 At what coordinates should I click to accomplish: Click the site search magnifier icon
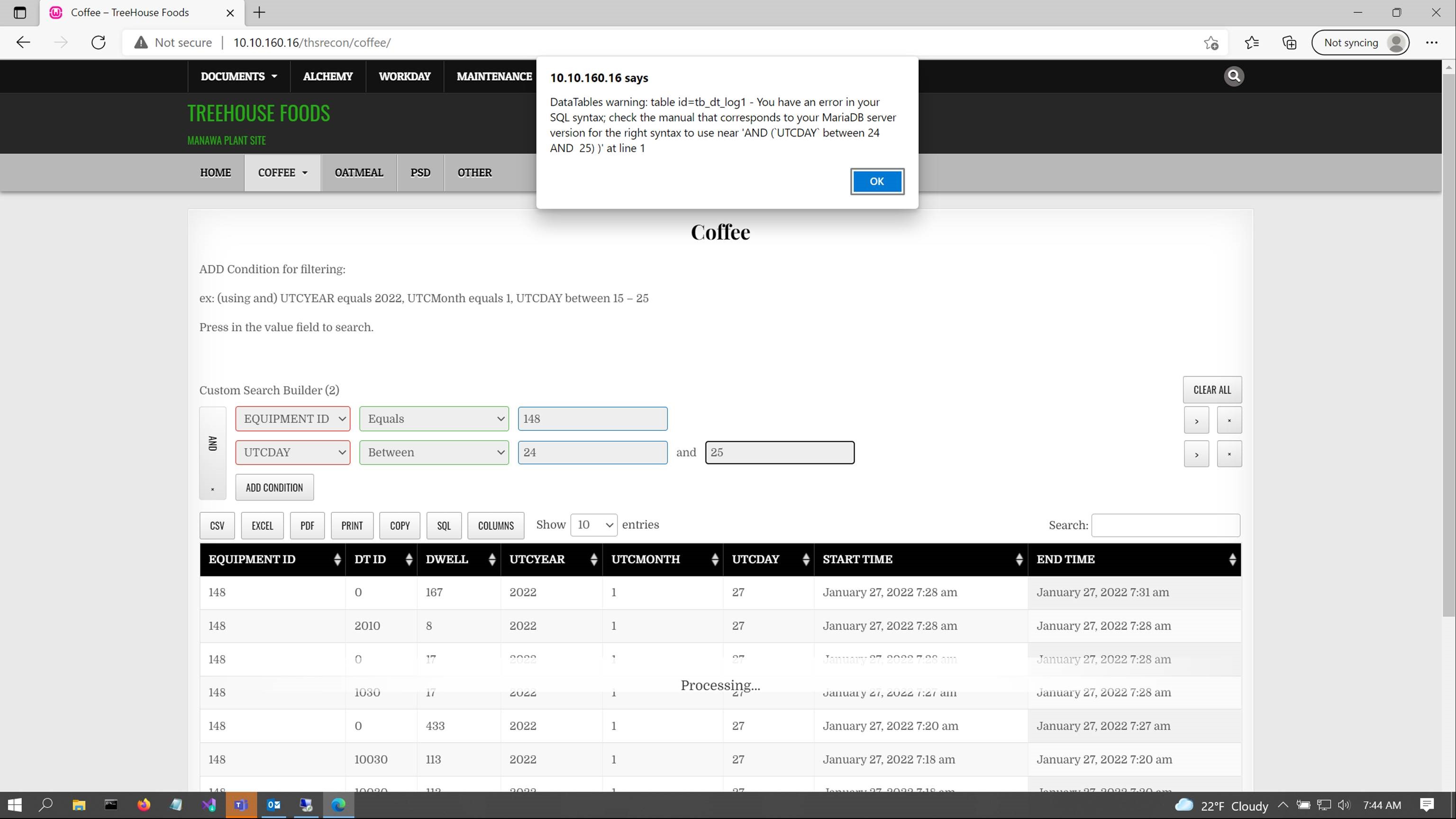point(1234,76)
